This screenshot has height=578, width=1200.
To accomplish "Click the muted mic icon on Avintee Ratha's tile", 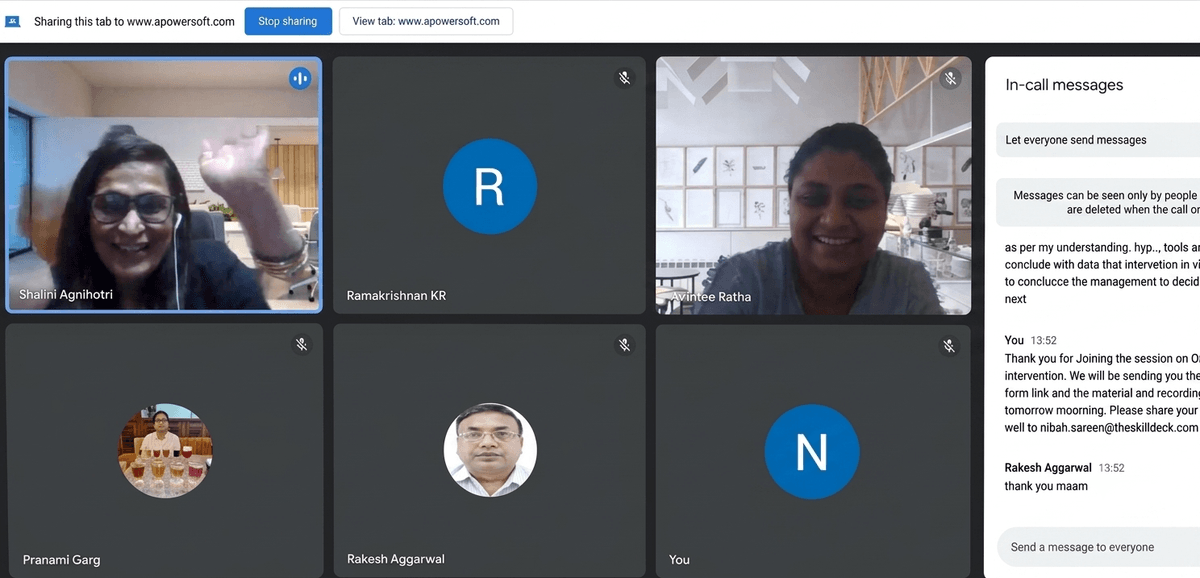I will (950, 78).
